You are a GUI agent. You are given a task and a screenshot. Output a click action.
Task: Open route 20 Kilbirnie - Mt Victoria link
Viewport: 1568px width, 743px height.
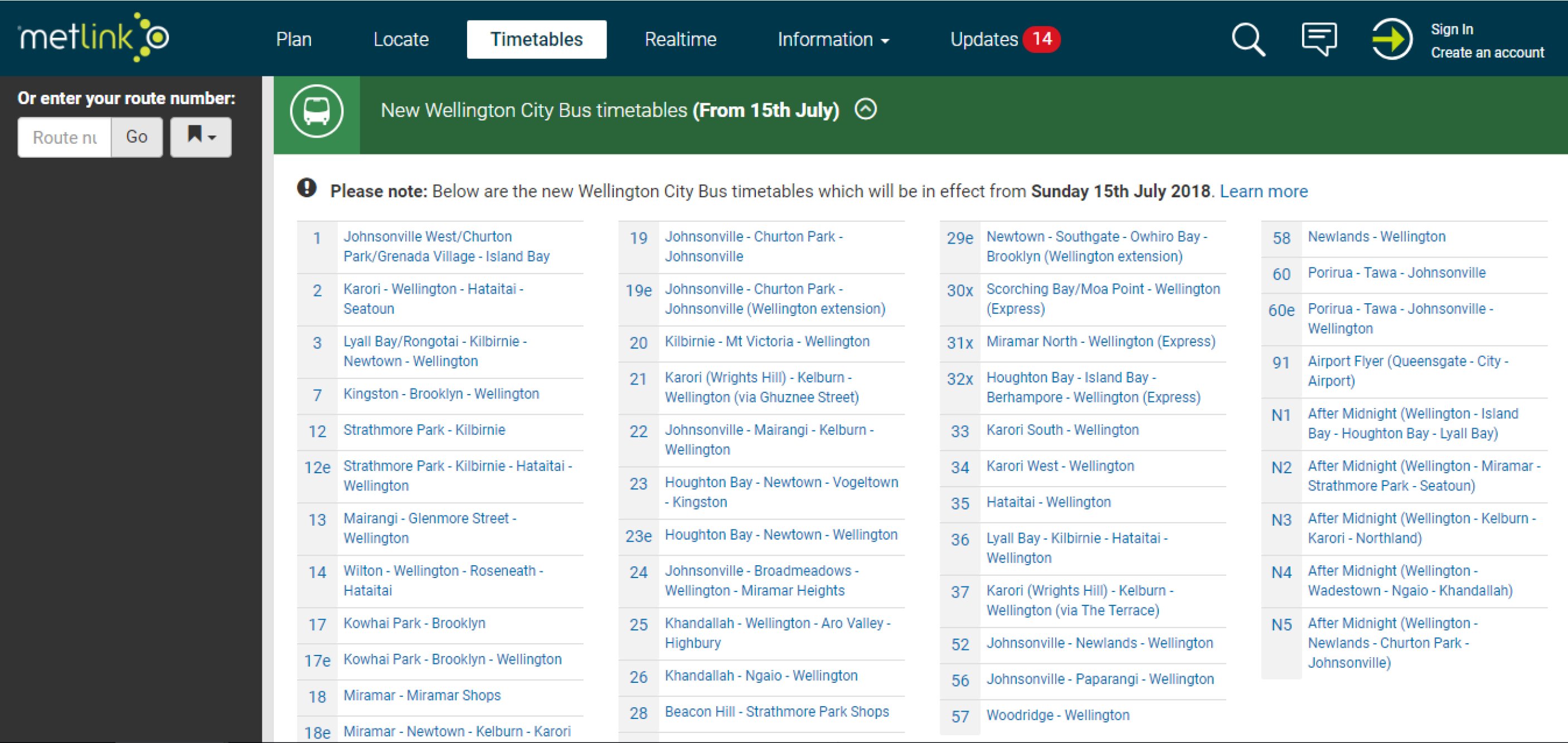[766, 341]
